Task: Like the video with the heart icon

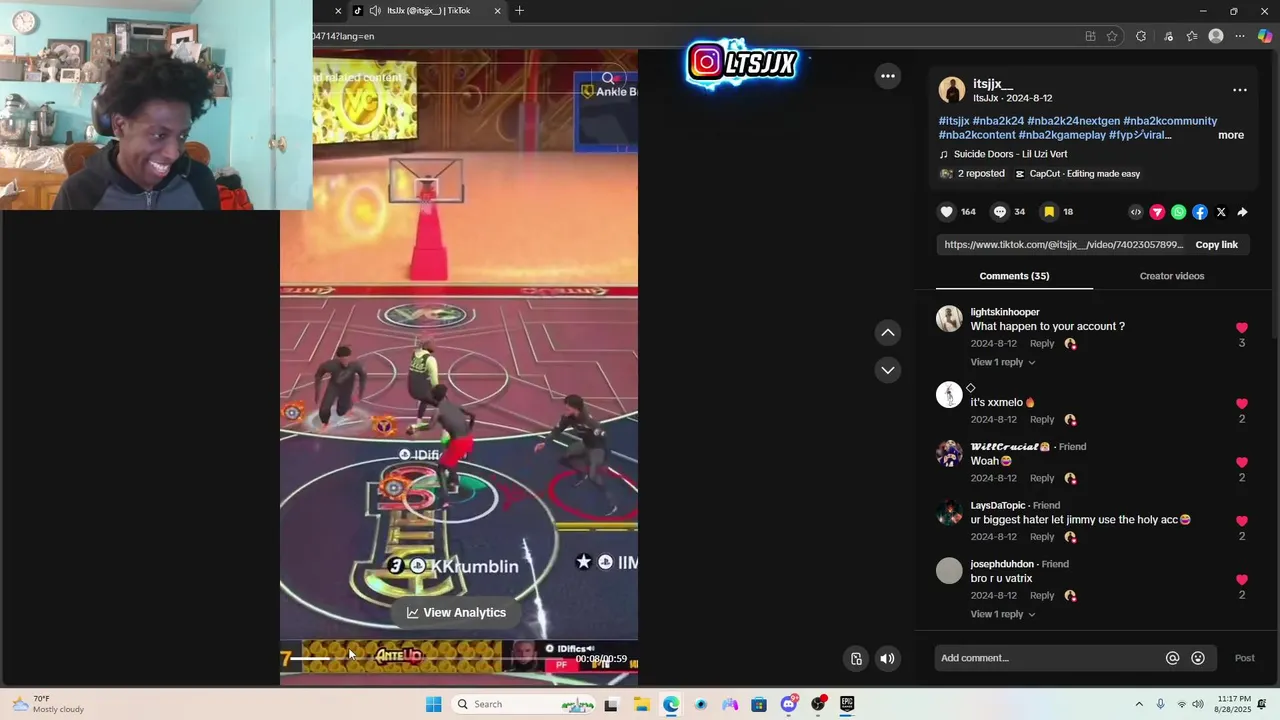Action: (946, 212)
